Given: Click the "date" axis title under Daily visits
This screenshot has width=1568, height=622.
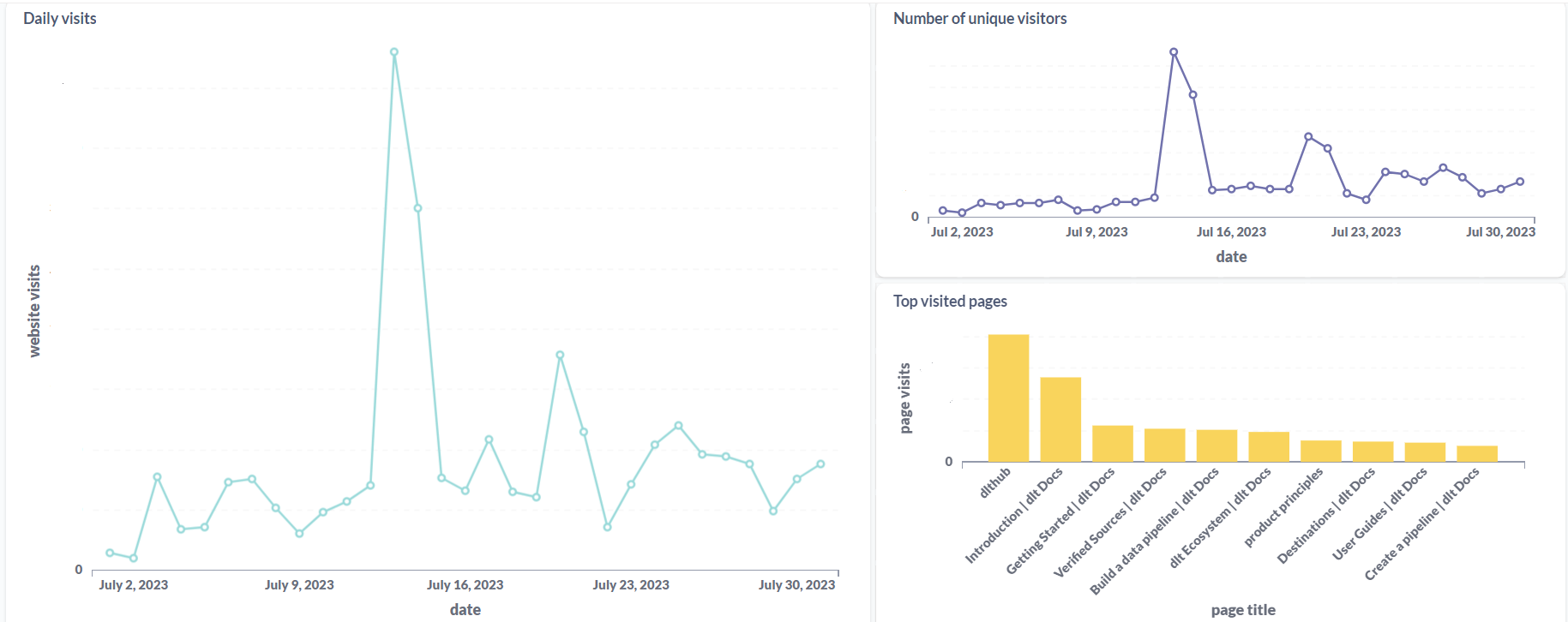Looking at the screenshot, I should pyautogui.click(x=466, y=610).
